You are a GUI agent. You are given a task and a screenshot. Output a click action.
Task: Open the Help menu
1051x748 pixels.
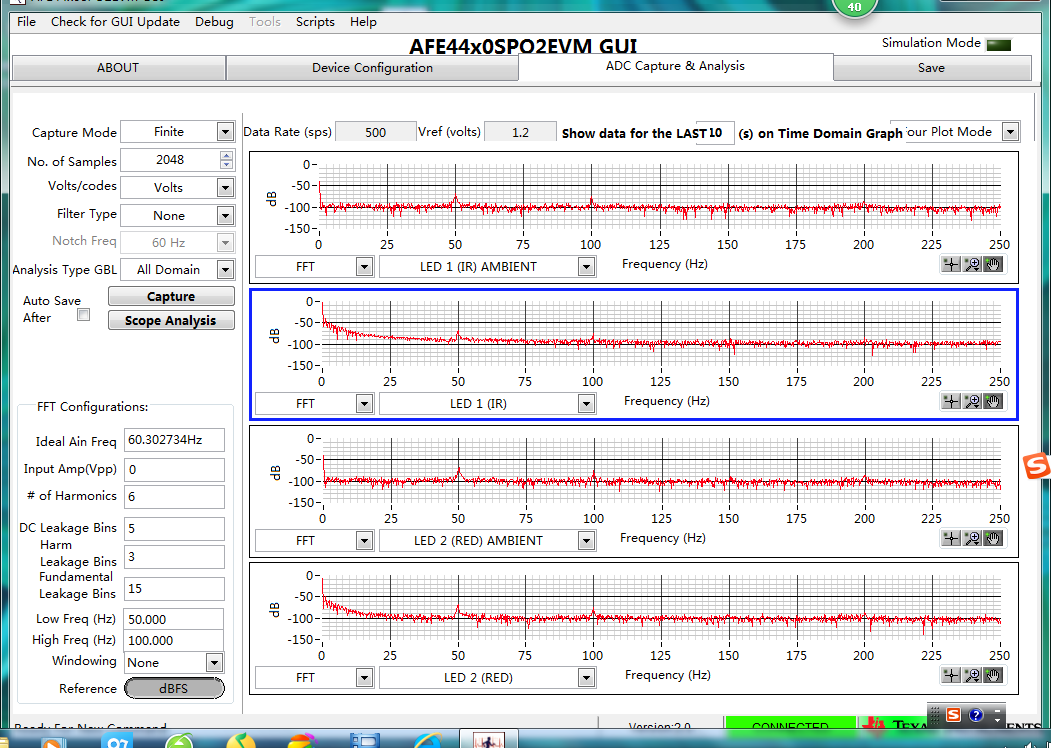363,21
